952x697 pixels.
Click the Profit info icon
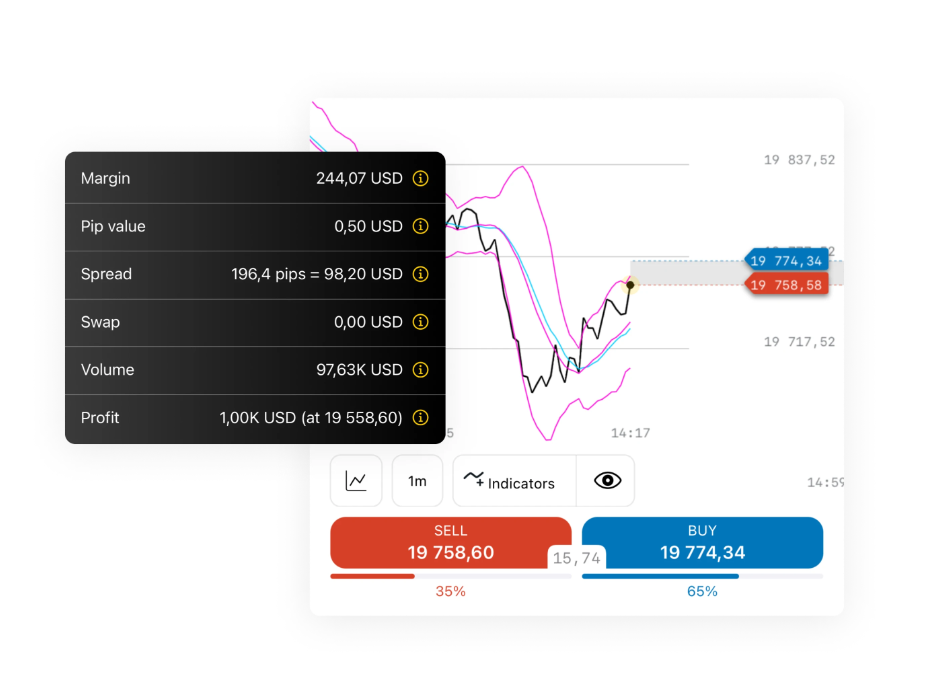pos(420,418)
